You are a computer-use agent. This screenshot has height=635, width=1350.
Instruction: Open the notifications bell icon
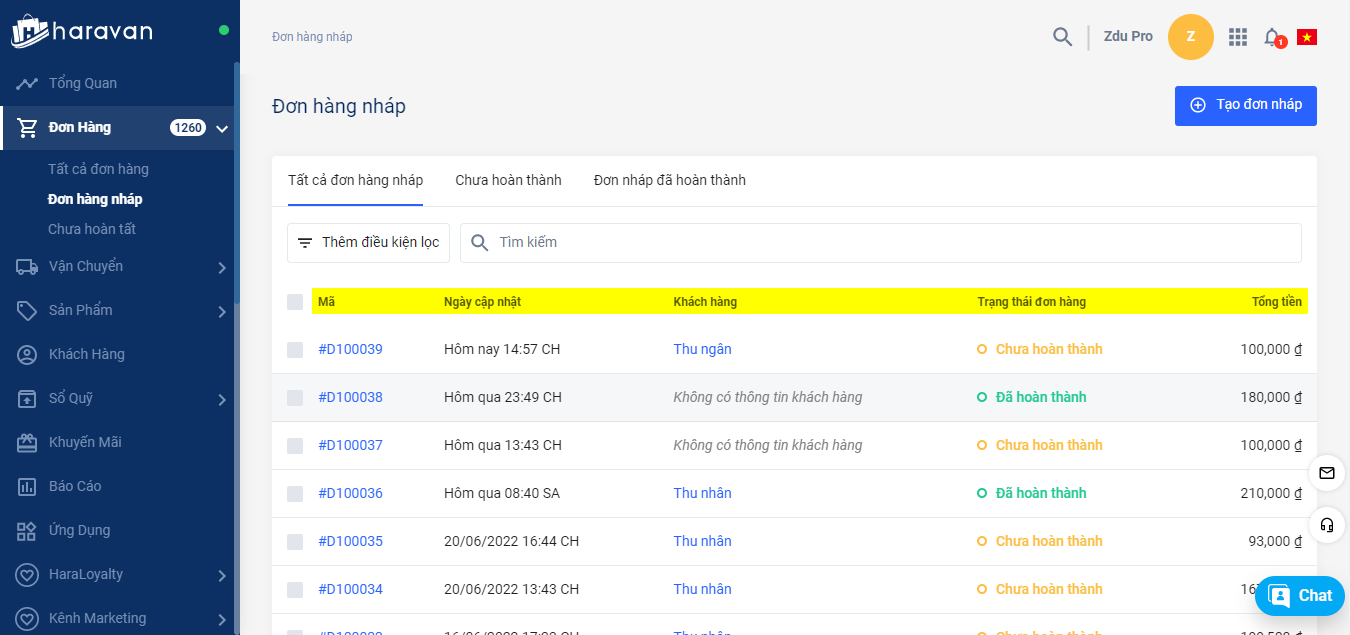click(x=1272, y=37)
